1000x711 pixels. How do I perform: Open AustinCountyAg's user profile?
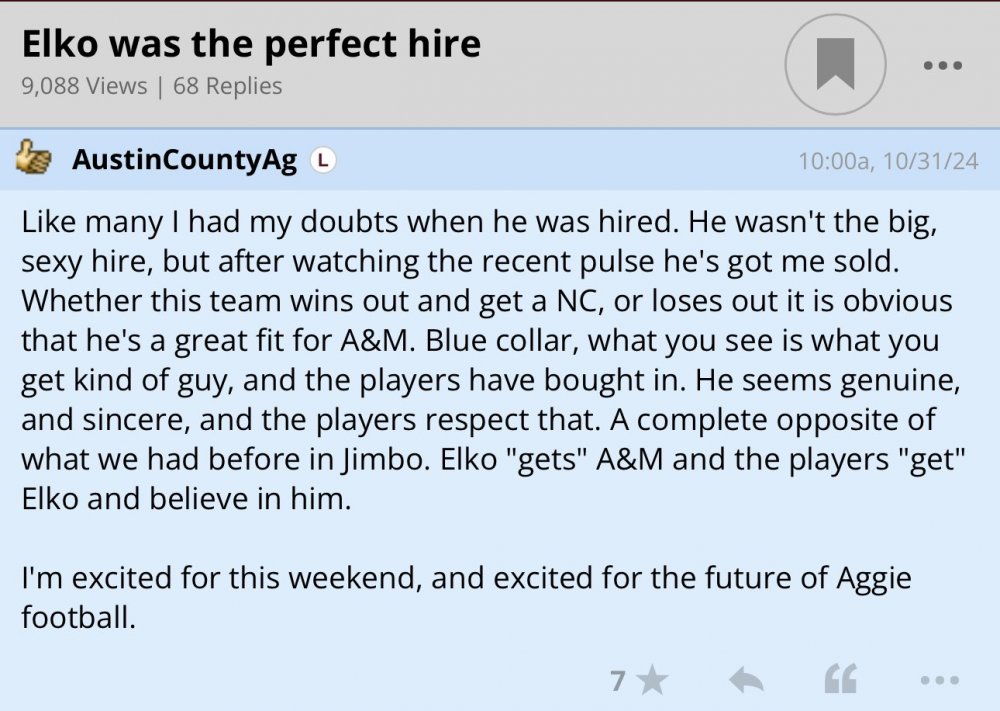185,160
